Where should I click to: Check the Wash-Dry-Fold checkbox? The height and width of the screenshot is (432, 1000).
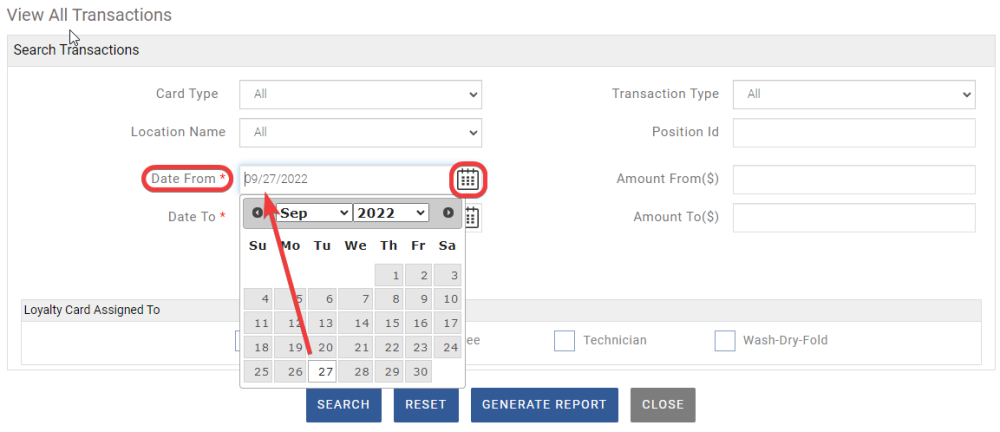[x=725, y=341]
